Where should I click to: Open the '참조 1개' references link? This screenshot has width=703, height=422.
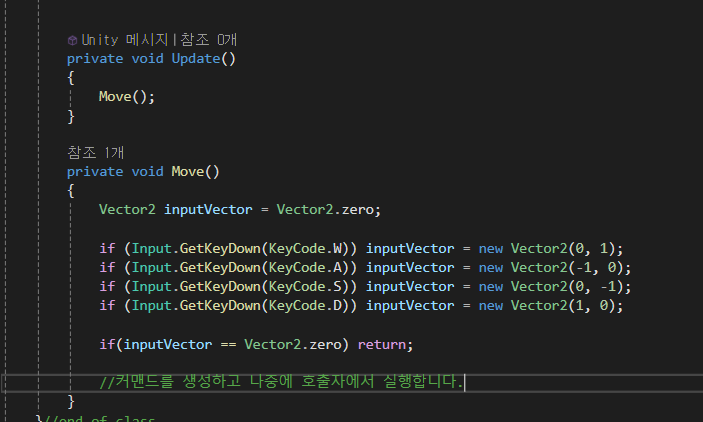coord(95,153)
